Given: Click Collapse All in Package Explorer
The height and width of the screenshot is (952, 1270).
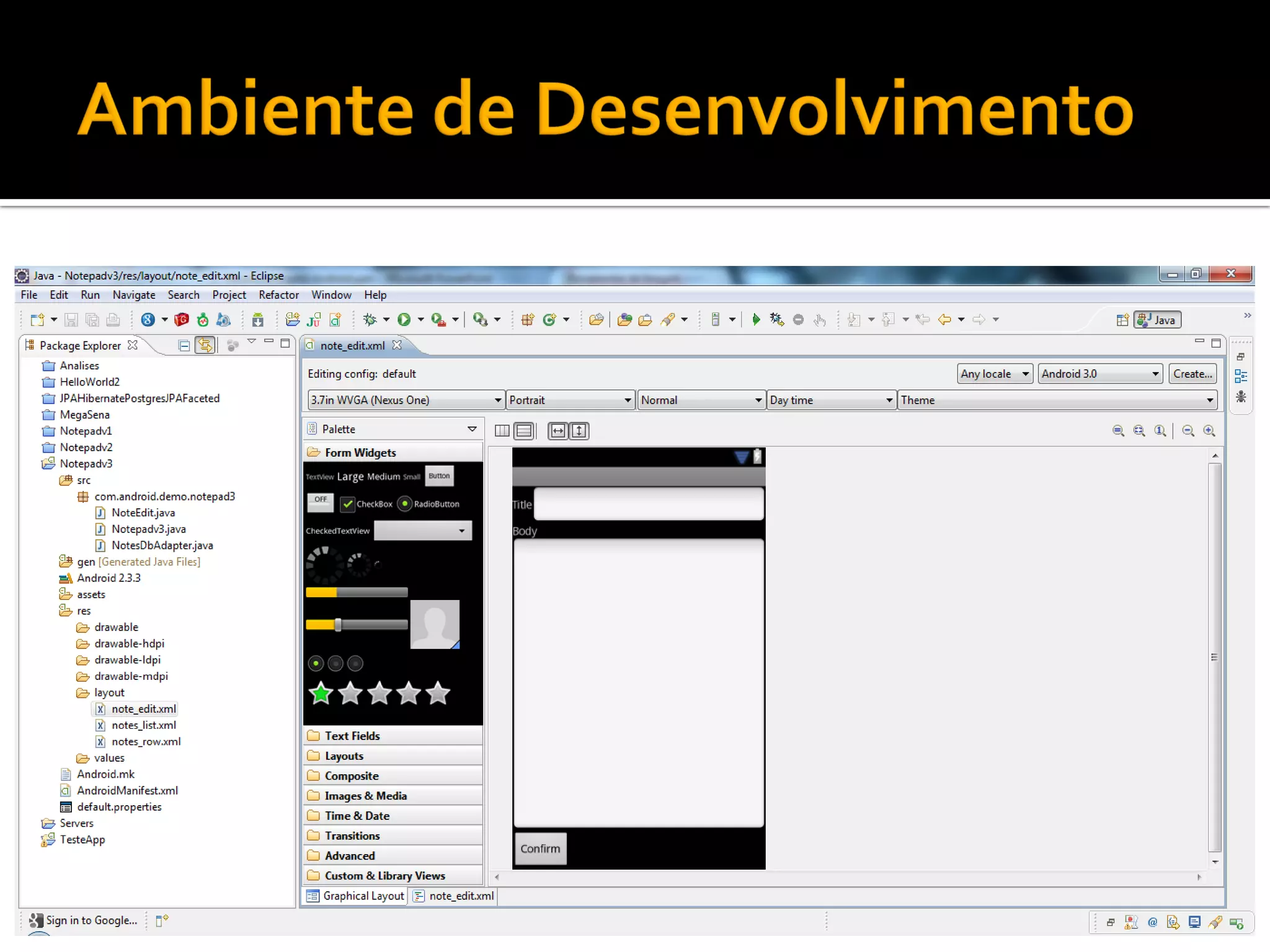Looking at the screenshot, I should tap(184, 345).
